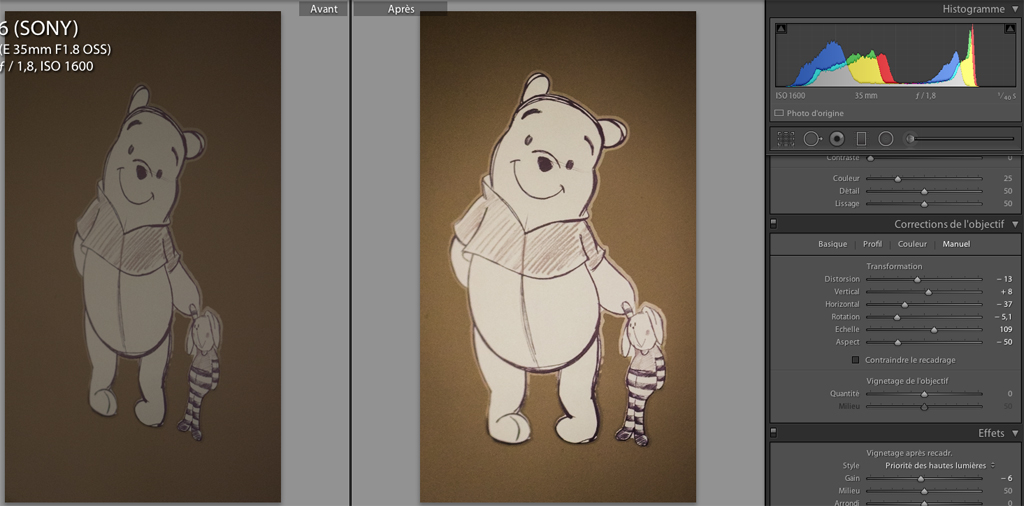The height and width of the screenshot is (506, 1024).
Task: Click the lens vignetting Milieu slider handle
Action: (924, 407)
